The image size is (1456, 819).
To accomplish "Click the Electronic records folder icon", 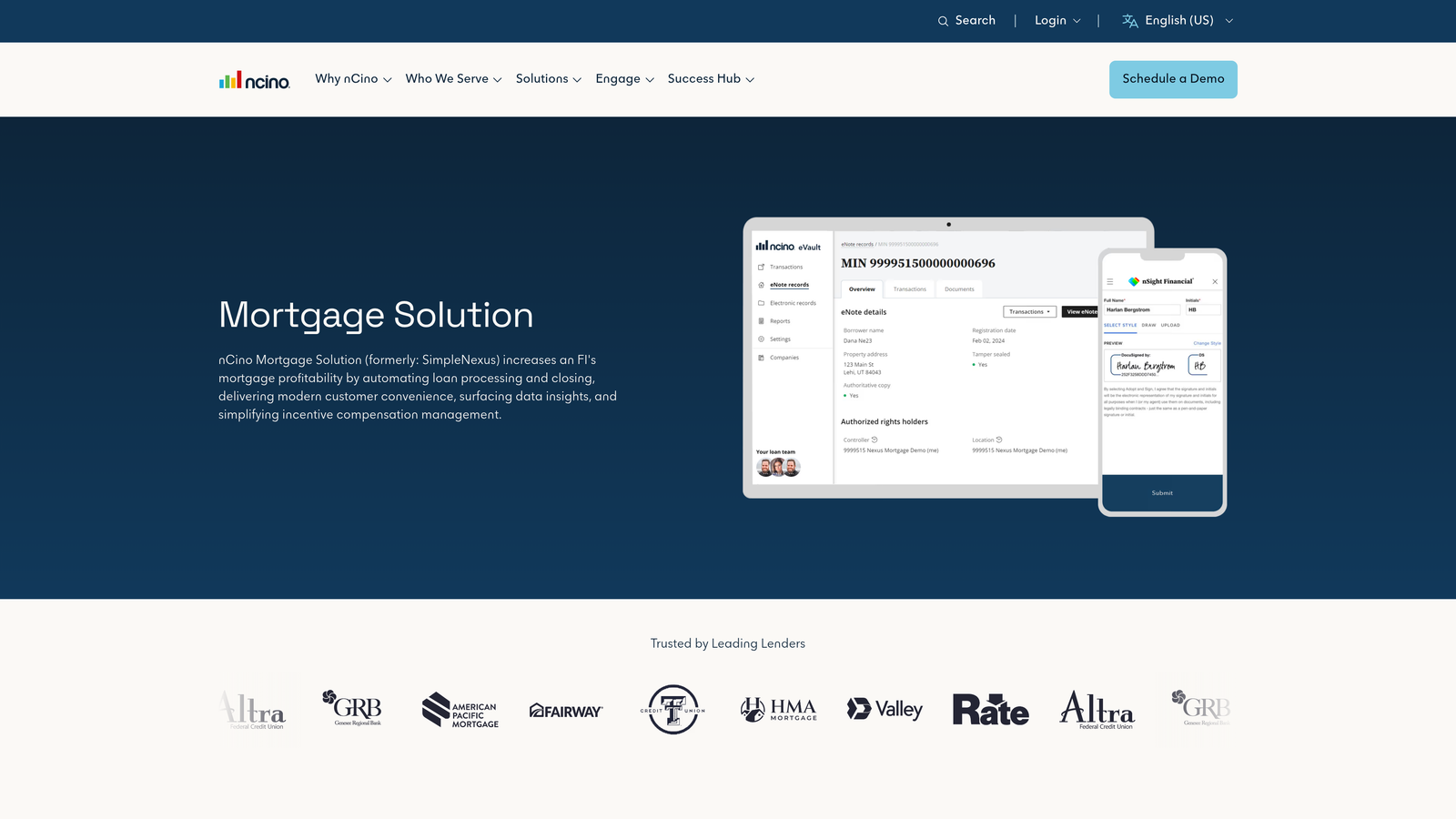I will 763,303.
